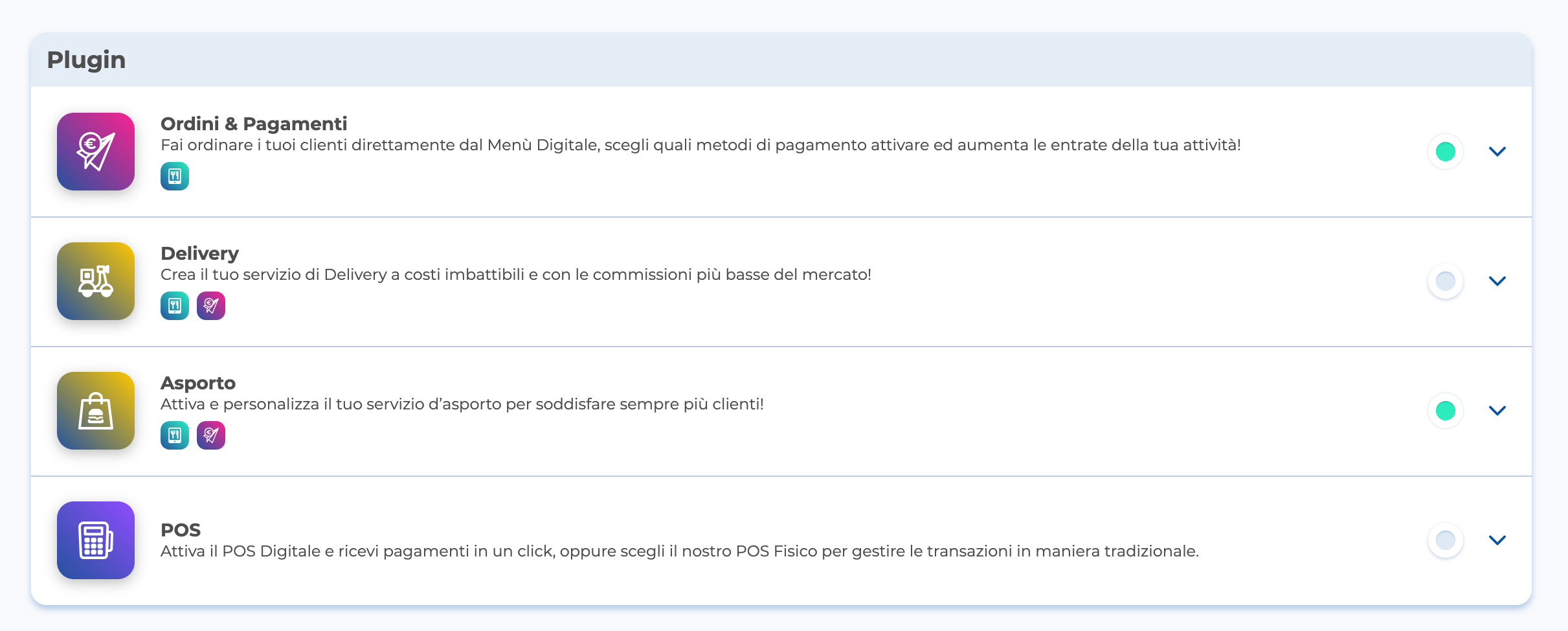This screenshot has width=1568, height=631.
Task: Open the Asporto details chevron
Action: (1497, 411)
